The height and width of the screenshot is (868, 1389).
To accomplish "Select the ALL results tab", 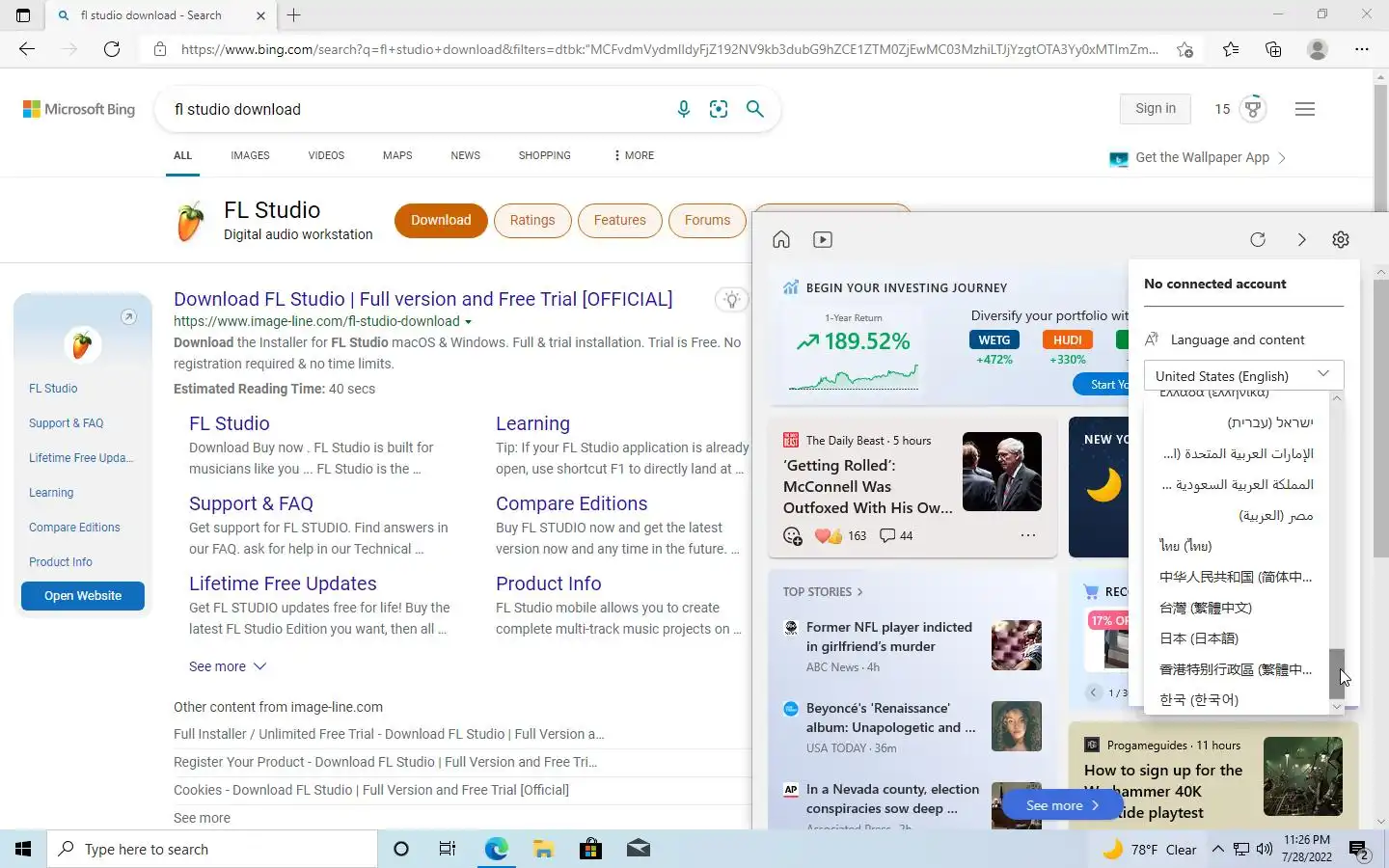I will tap(182, 155).
